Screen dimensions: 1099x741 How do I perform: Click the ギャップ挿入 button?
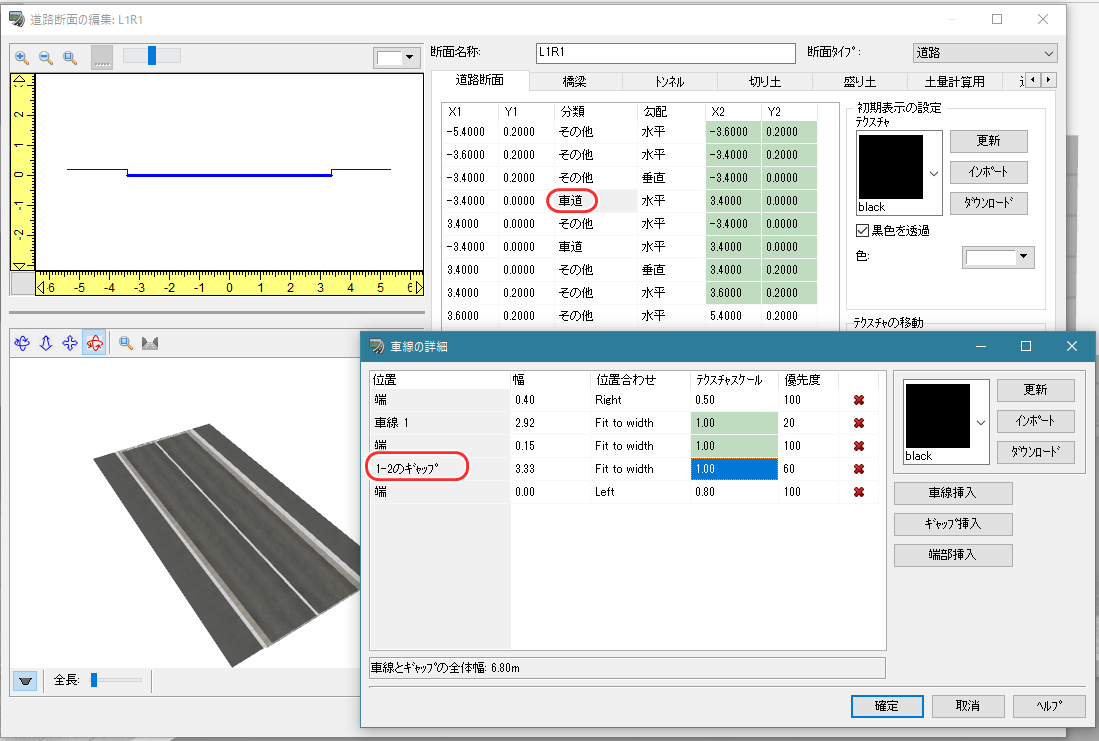[x=953, y=524]
